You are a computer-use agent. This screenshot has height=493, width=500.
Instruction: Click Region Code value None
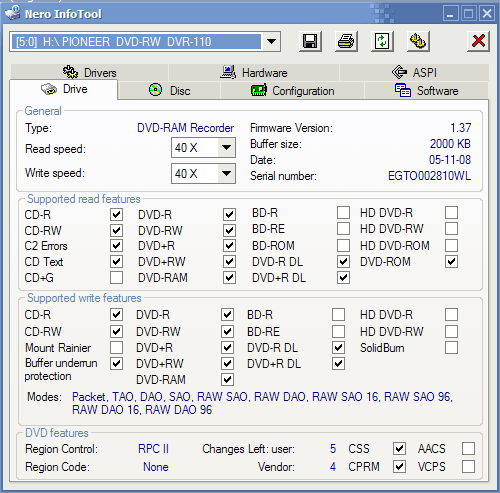point(156,467)
